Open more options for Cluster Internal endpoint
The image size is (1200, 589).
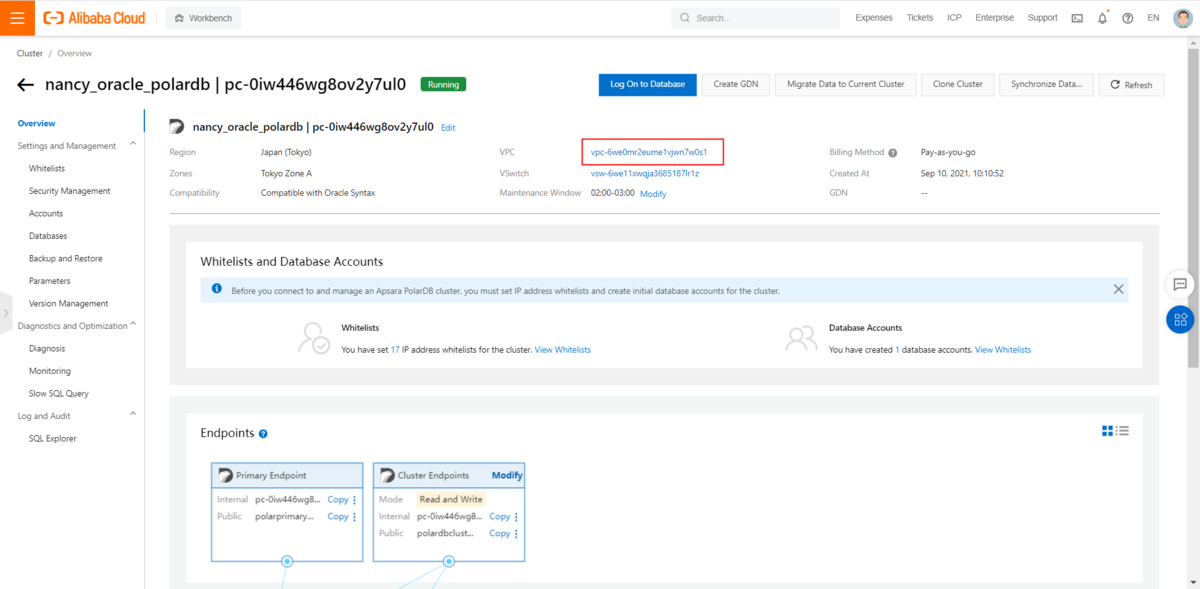(x=516, y=517)
